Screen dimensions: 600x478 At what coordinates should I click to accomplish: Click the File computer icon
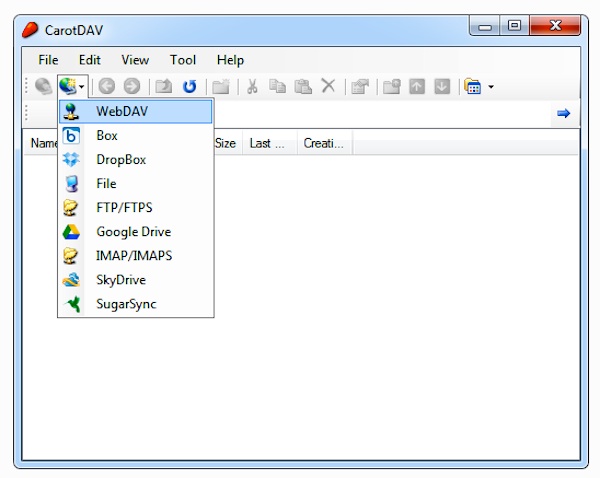coord(72,184)
